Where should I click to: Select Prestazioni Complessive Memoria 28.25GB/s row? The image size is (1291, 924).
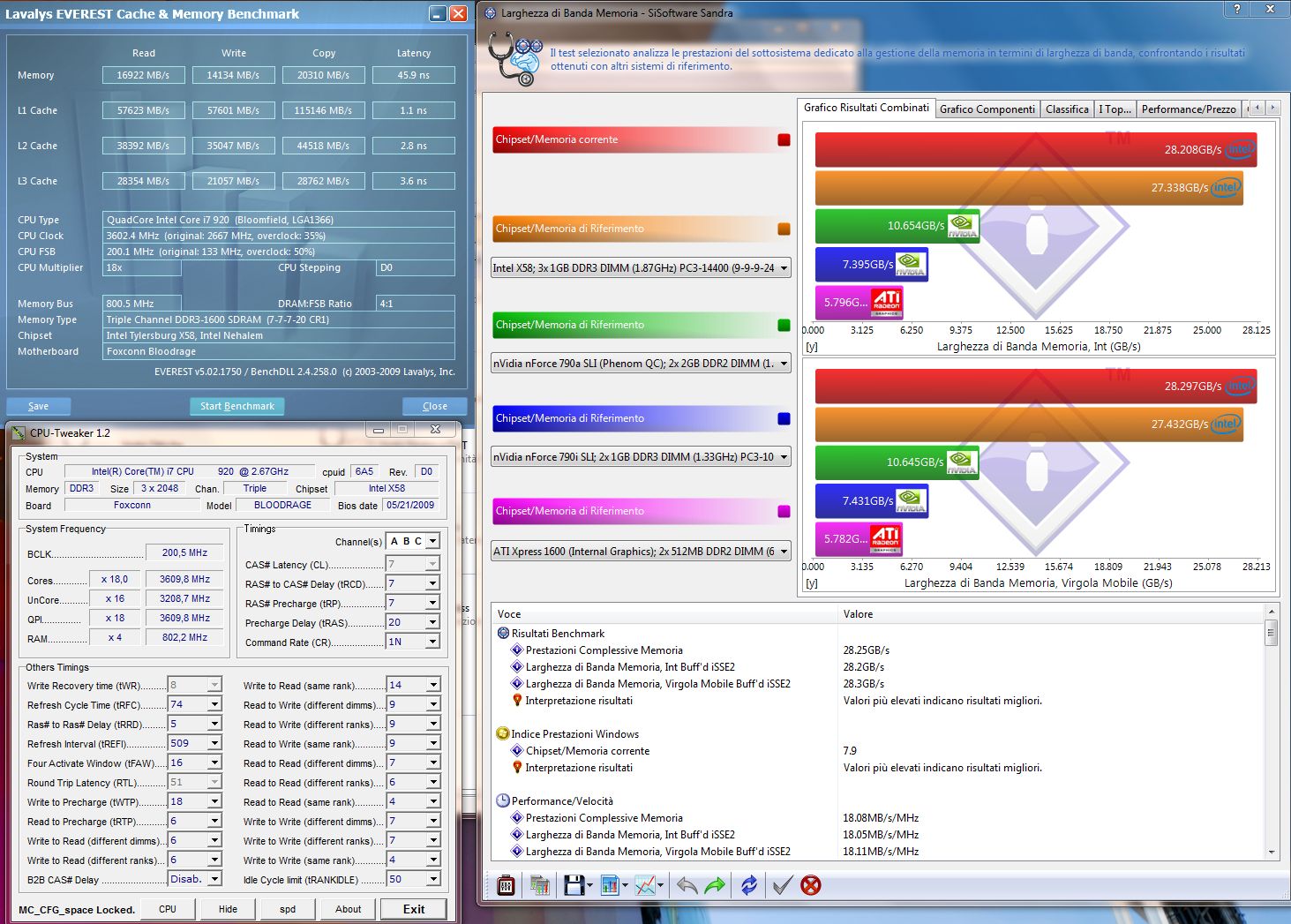882,650
